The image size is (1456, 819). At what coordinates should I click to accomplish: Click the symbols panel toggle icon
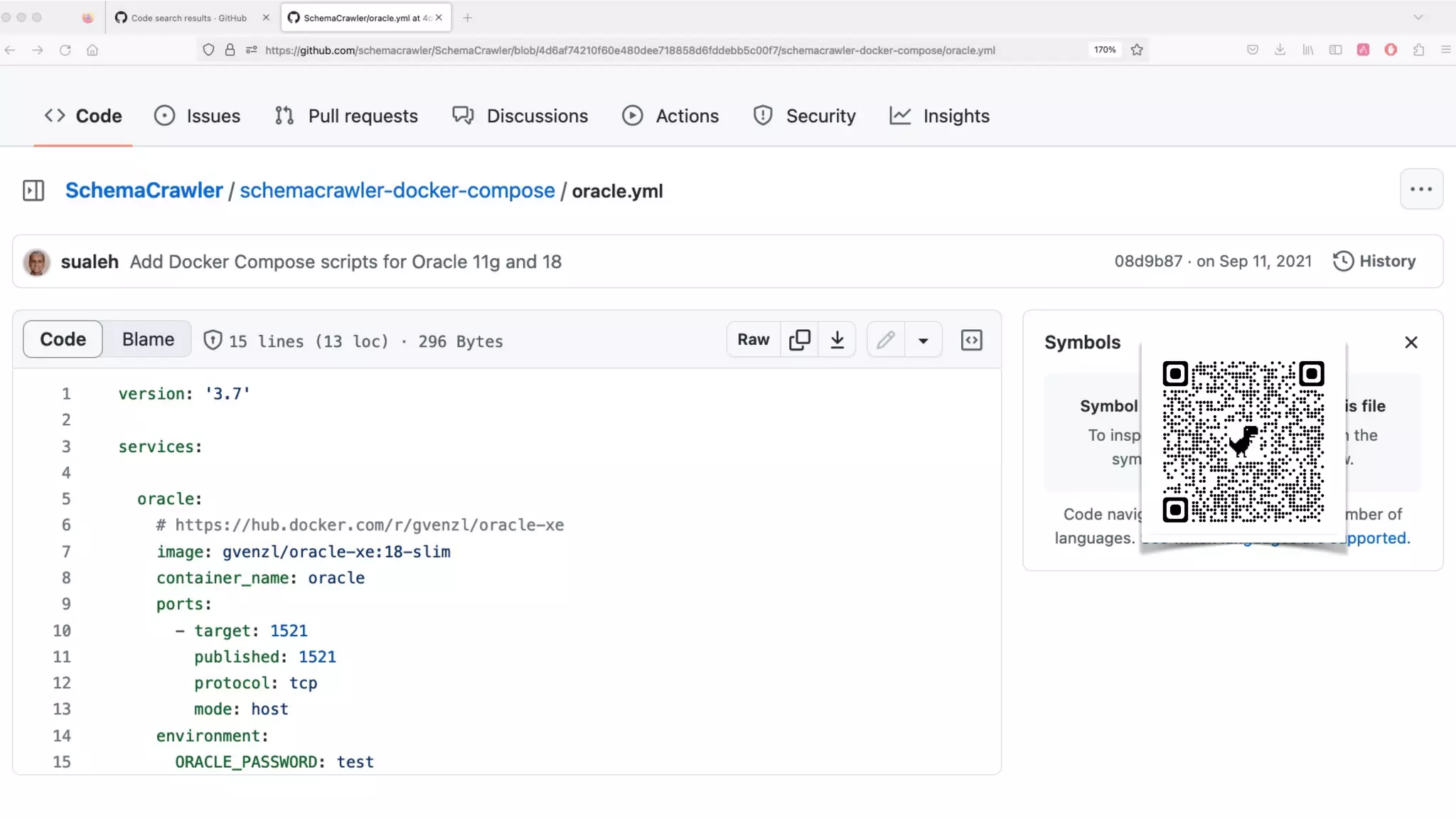click(x=971, y=340)
